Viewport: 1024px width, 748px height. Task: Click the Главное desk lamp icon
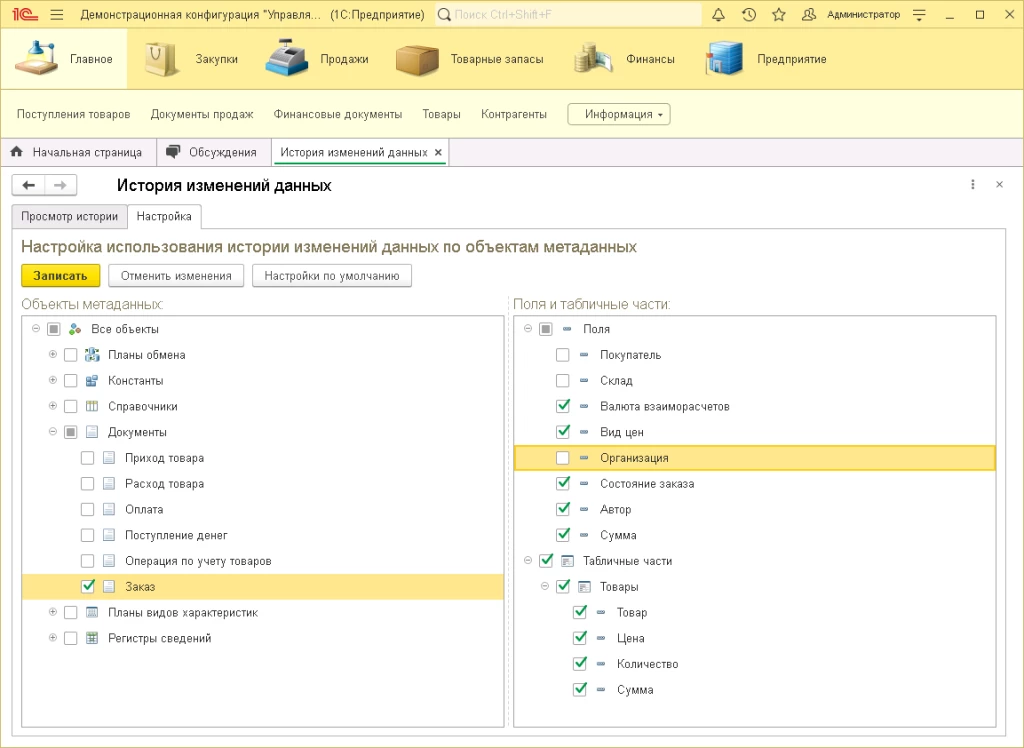[36, 58]
